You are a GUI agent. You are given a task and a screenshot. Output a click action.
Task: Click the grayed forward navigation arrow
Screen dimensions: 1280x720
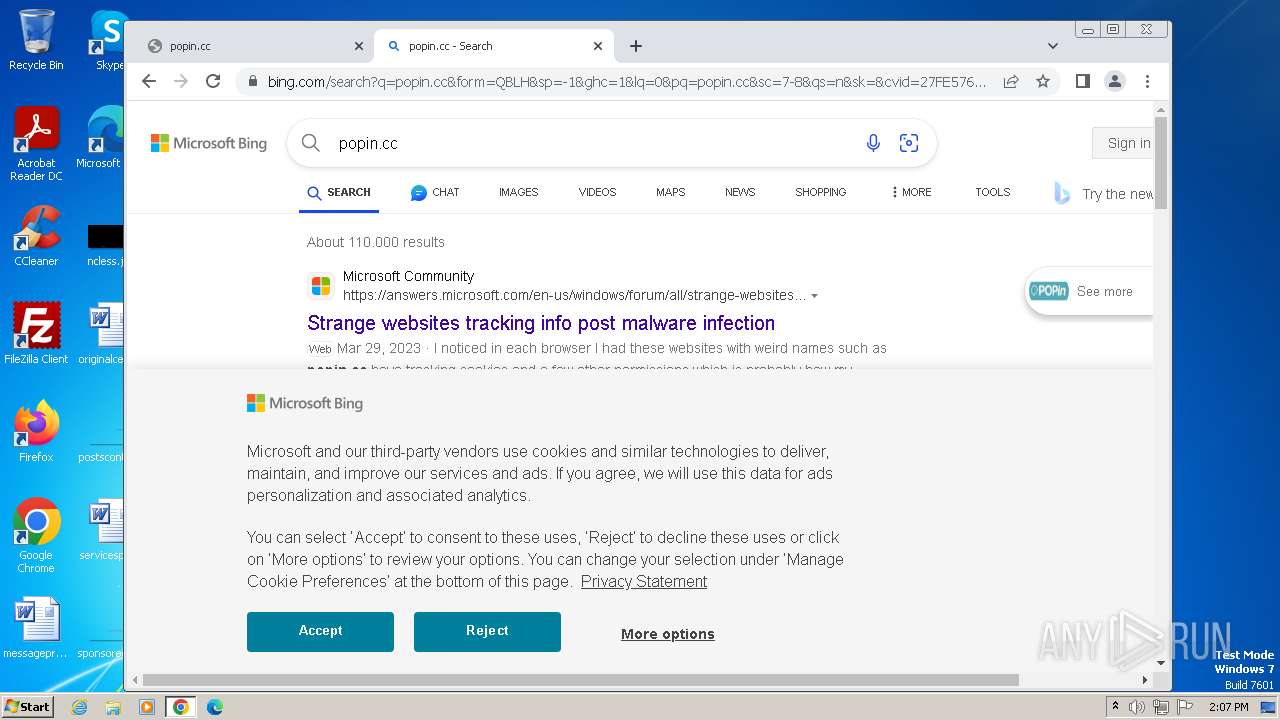pos(181,81)
